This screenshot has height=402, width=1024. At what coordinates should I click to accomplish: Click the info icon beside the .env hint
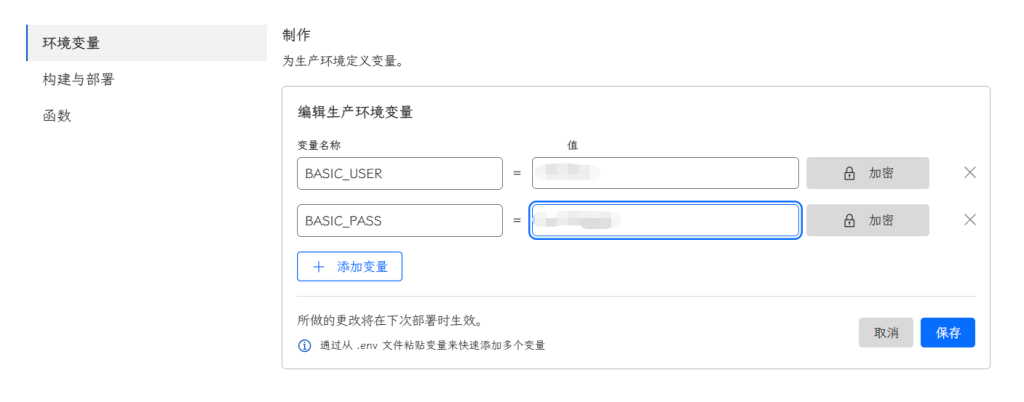pos(305,345)
